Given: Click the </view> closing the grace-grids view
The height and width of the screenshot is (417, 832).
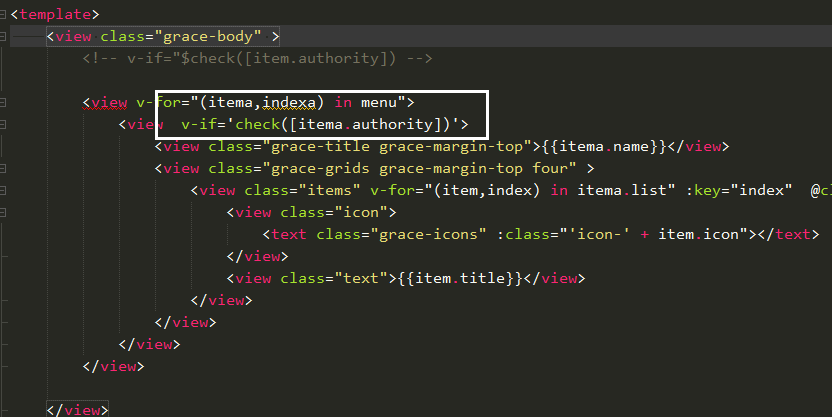Looking at the screenshot, I should (185, 323).
